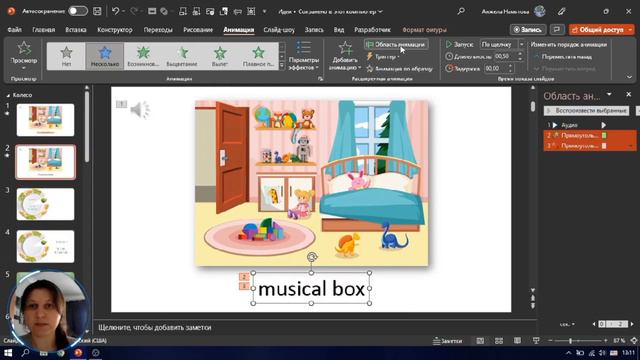
Task: Click the rotation handle above text box
Action: click(312, 257)
